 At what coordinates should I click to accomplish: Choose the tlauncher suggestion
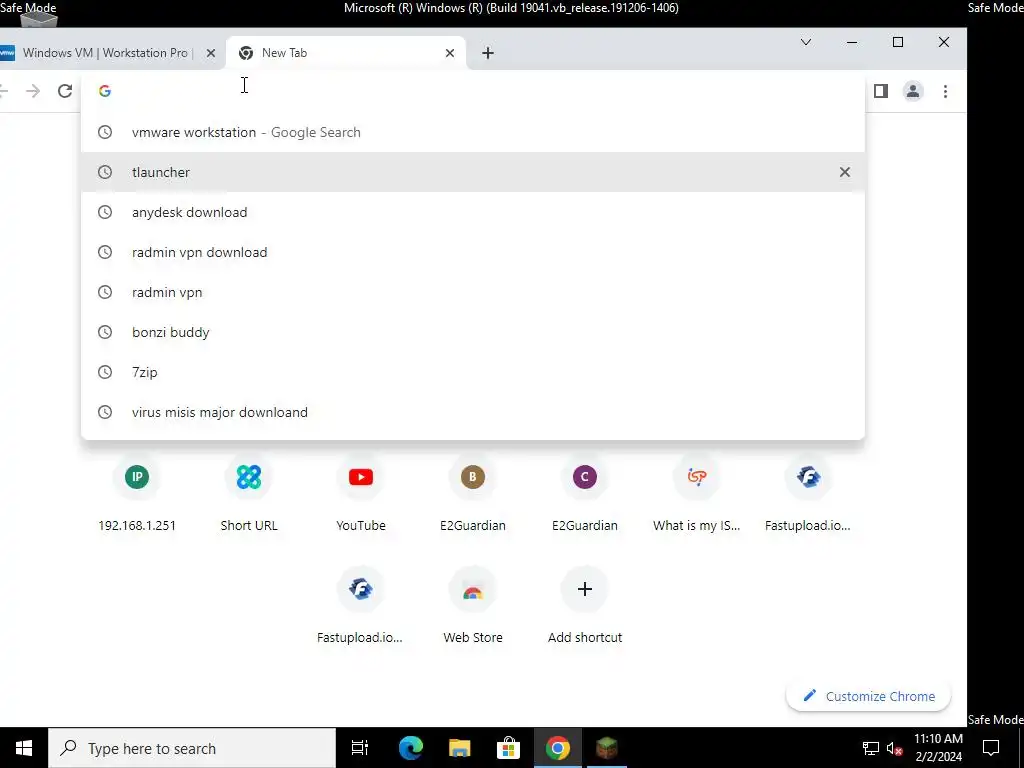coord(473,172)
